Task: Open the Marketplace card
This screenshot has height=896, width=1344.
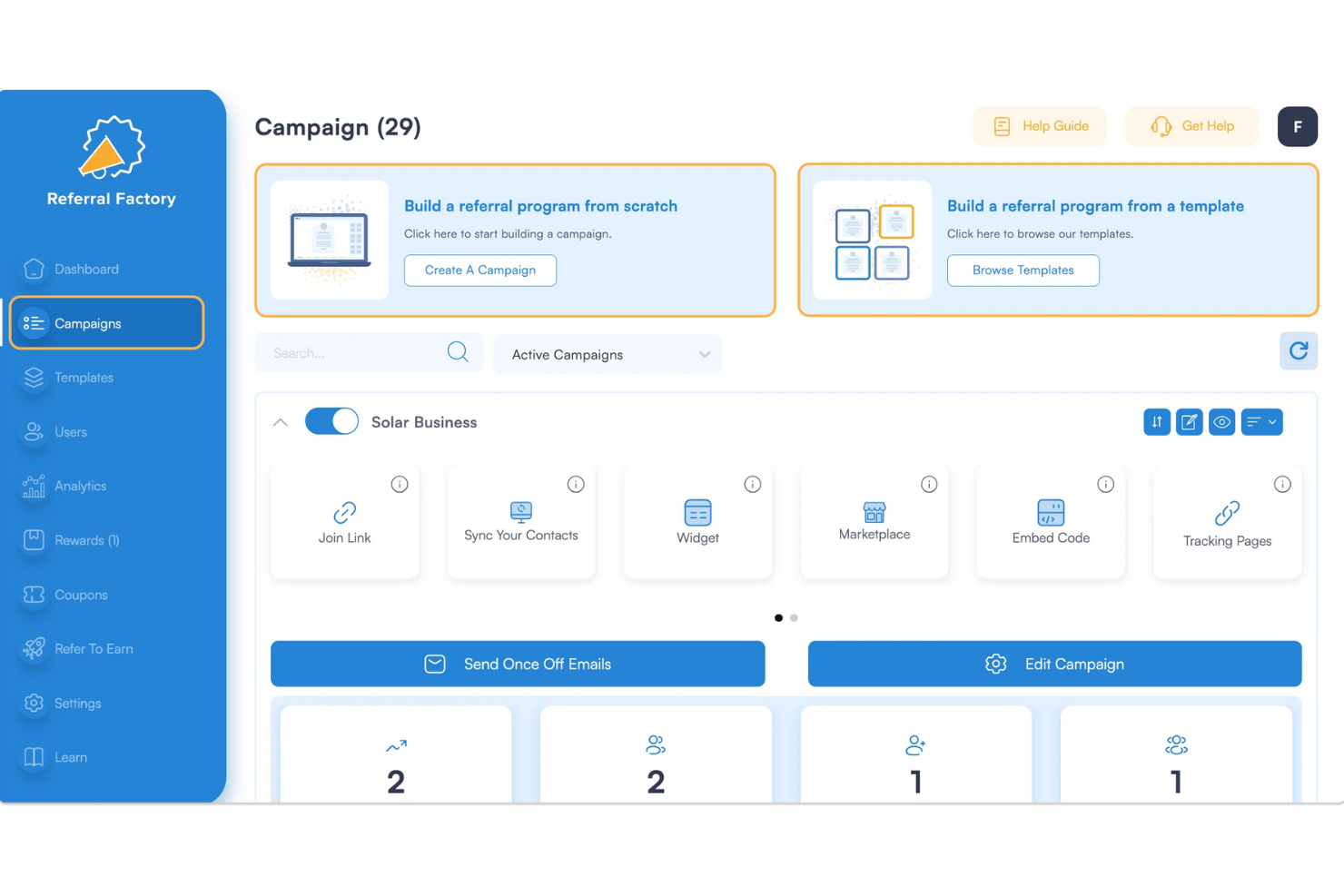Action: (x=875, y=522)
